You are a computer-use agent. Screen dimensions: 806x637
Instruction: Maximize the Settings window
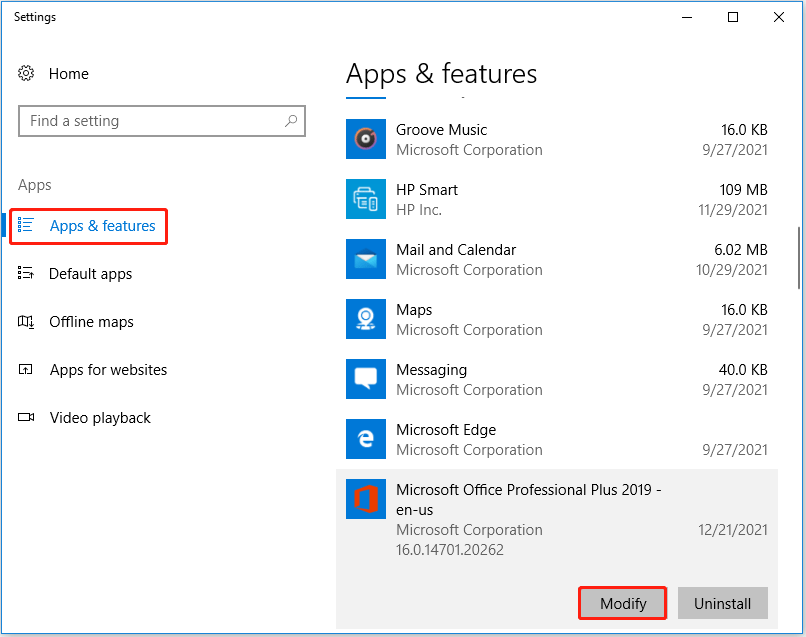click(x=733, y=17)
